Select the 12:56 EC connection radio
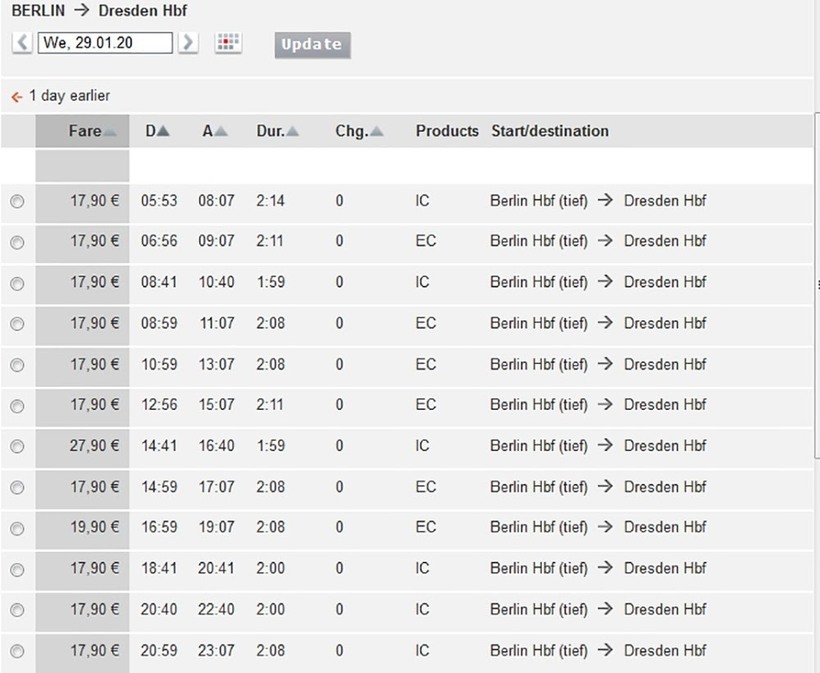The width and height of the screenshot is (820, 673). (x=17, y=406)
